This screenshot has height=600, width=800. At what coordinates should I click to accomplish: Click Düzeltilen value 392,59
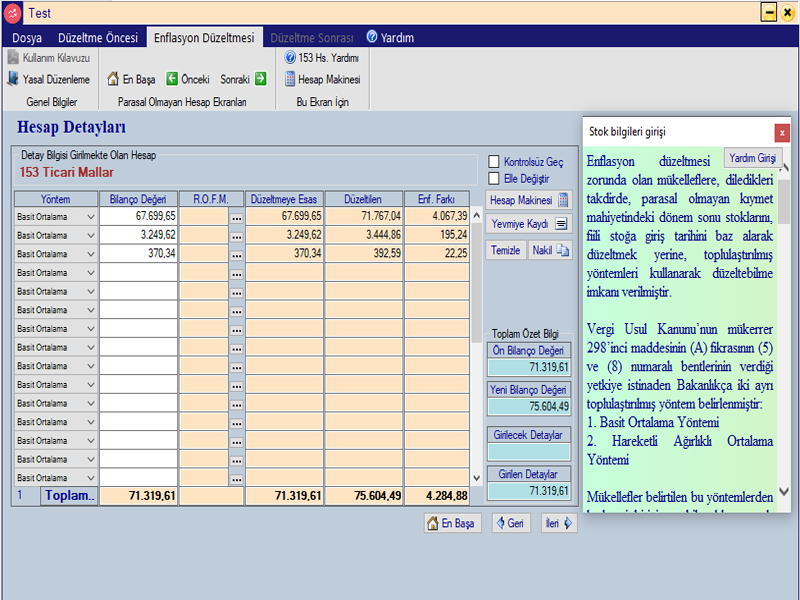coord(364,254)
